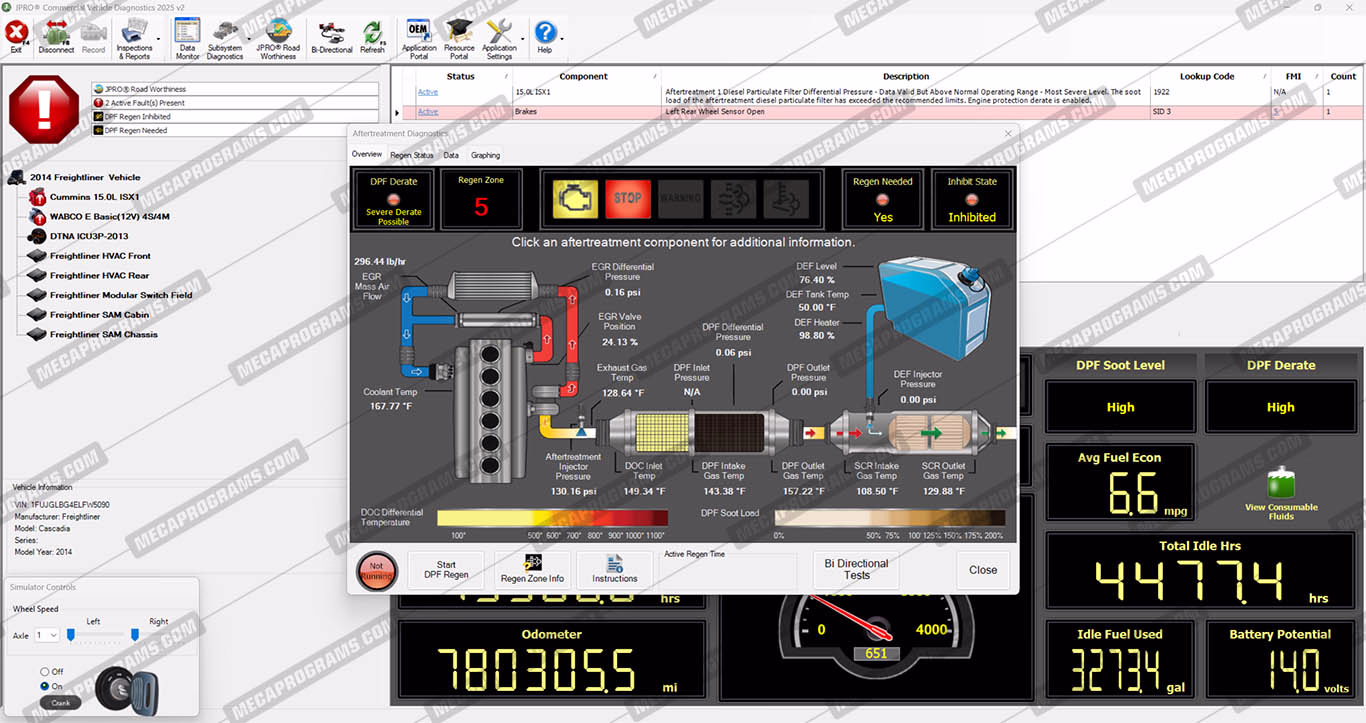Switch to the Regen Status tab
The image size is (1366, 723).
click(412, 155)
